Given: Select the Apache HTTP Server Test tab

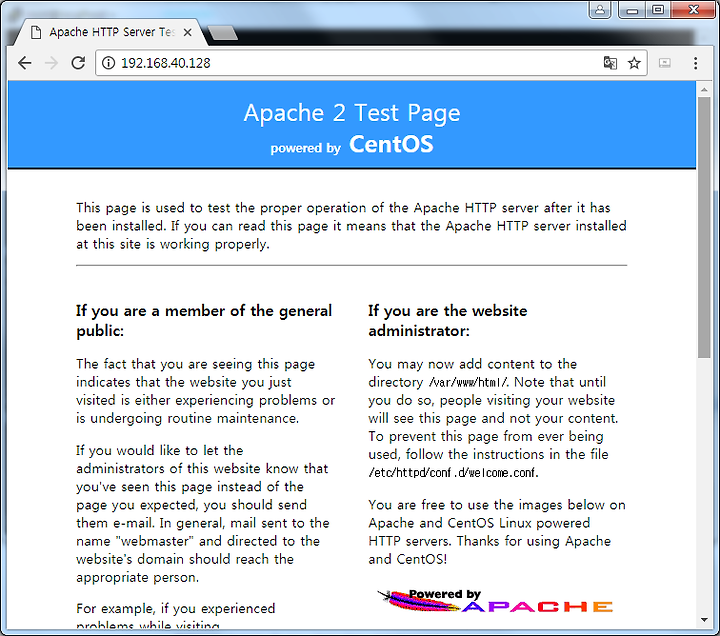Looking at the screenshot, I should [x=110, y=32].
